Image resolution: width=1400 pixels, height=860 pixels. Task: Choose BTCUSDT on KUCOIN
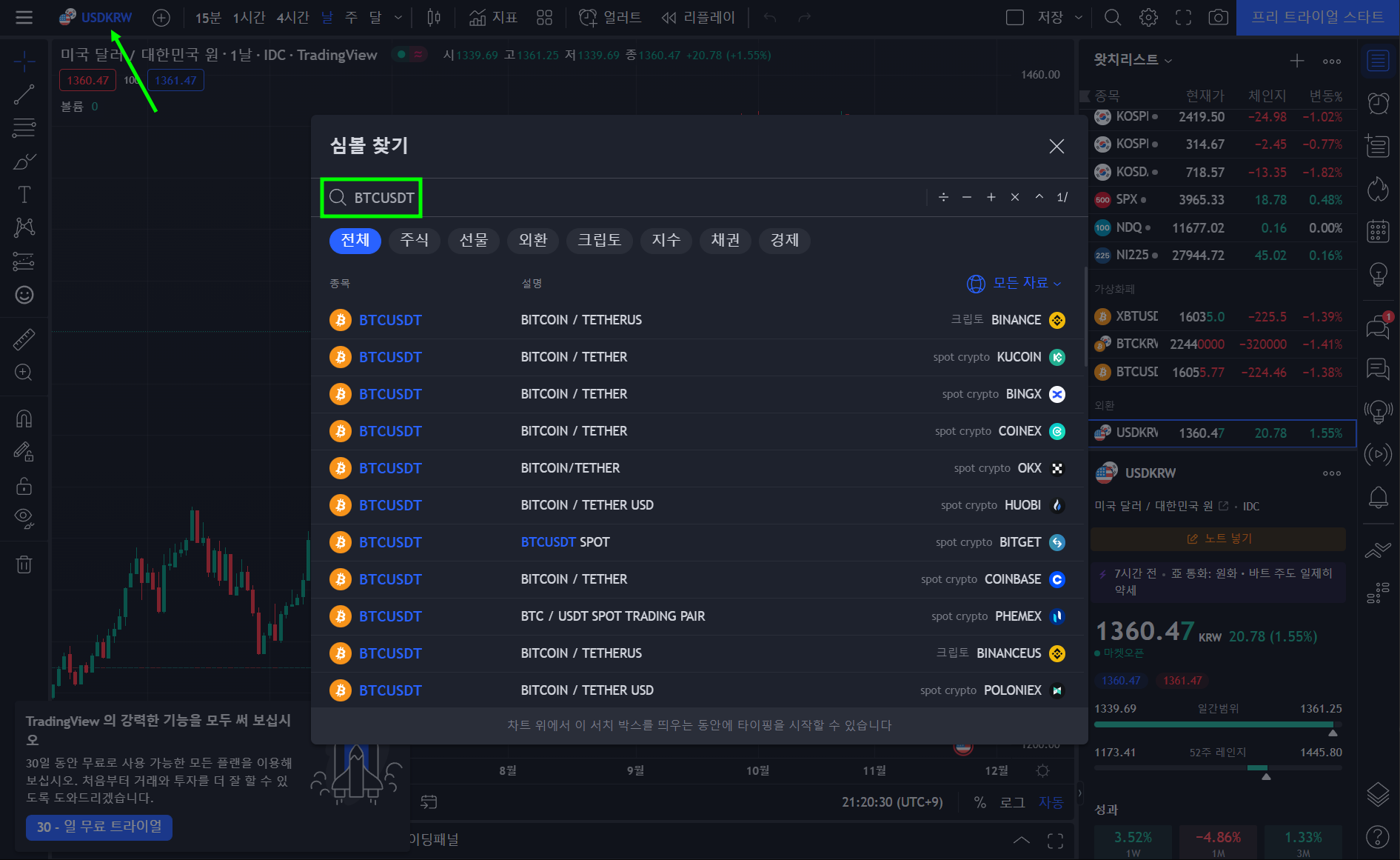699,357
